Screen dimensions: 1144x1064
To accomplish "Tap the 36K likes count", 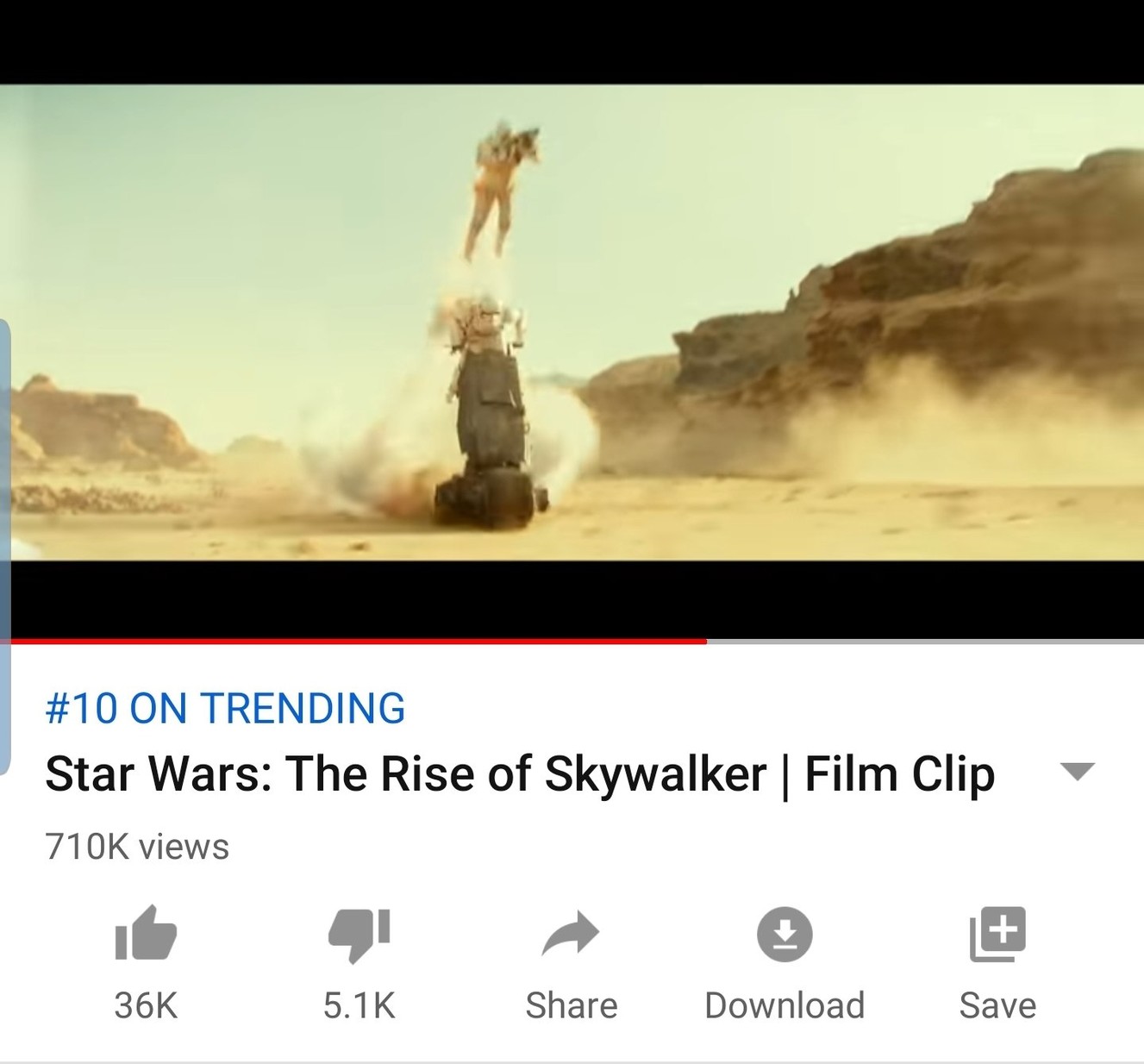I will (x=146, y=1005).
